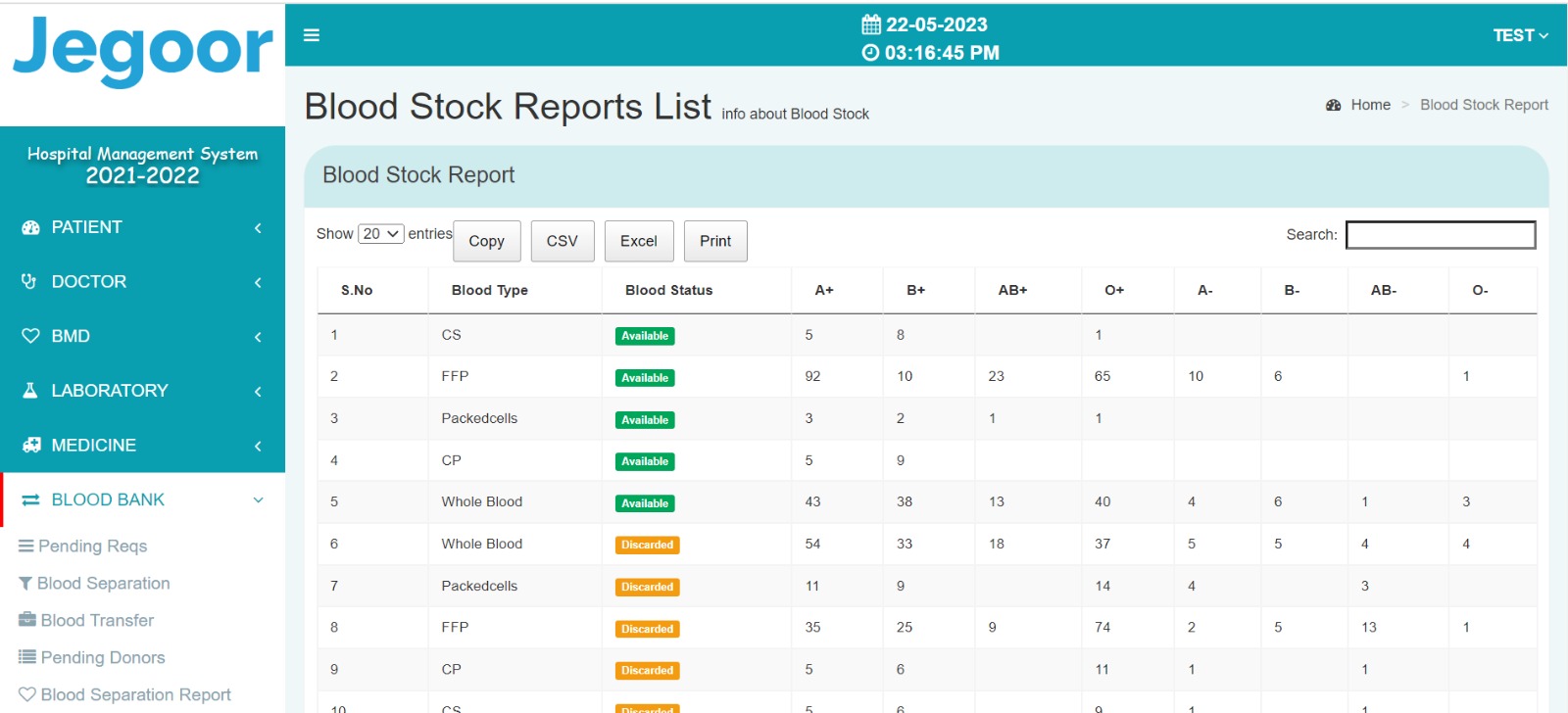Click the clock icon beside the time
Screen dimensions: 1568x713
click(x=870, y=53)
